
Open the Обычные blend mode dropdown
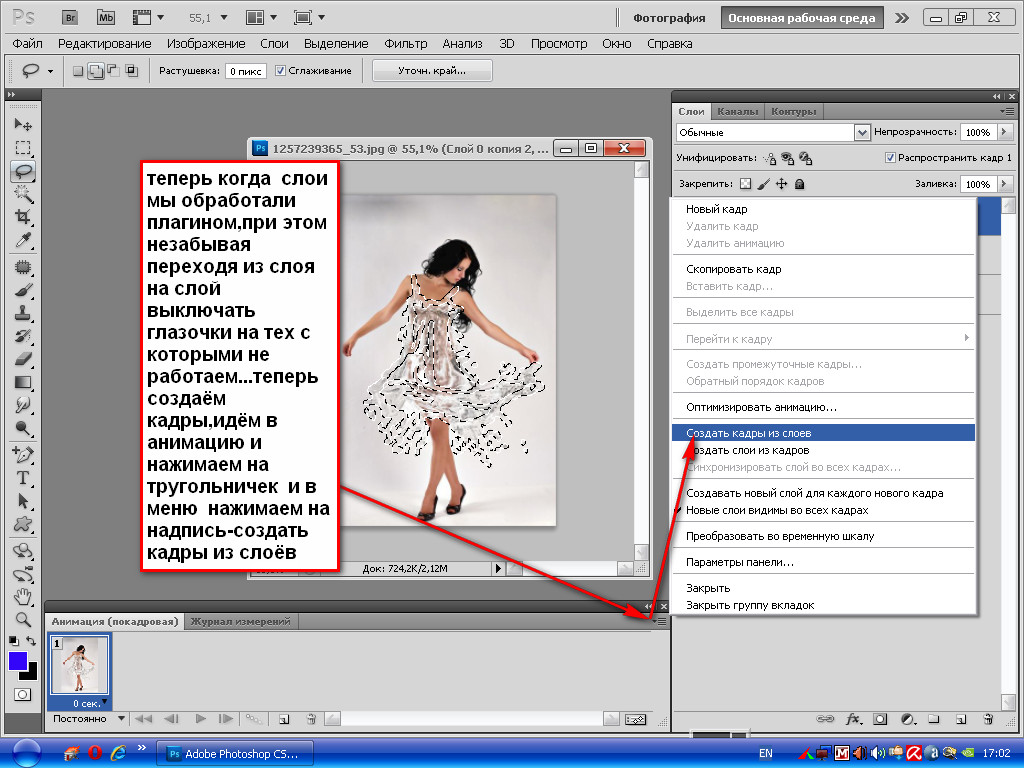pos(862,132)
